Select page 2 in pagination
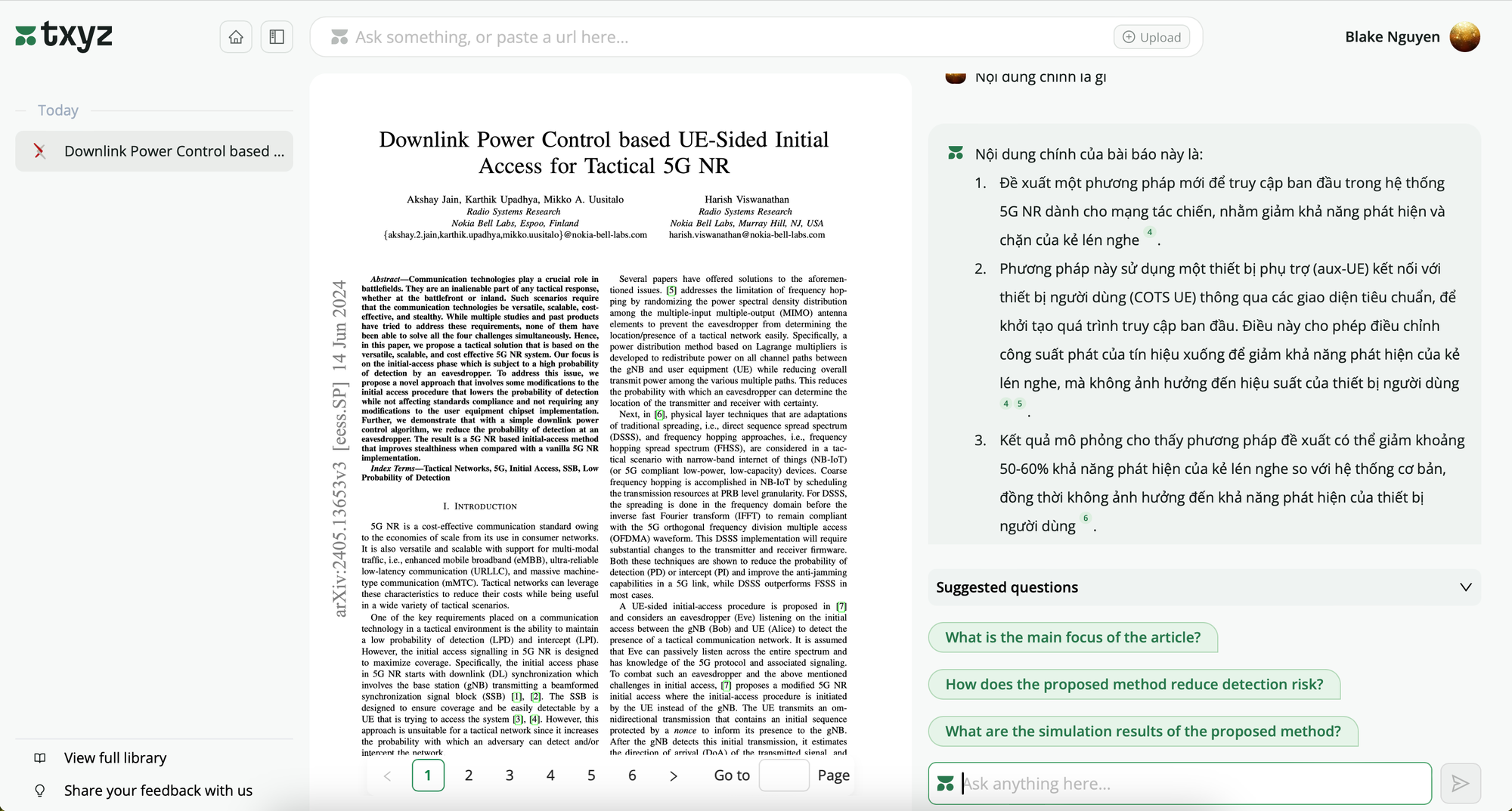Screen dimensions: 1512x811 click(x=469, y=775)
